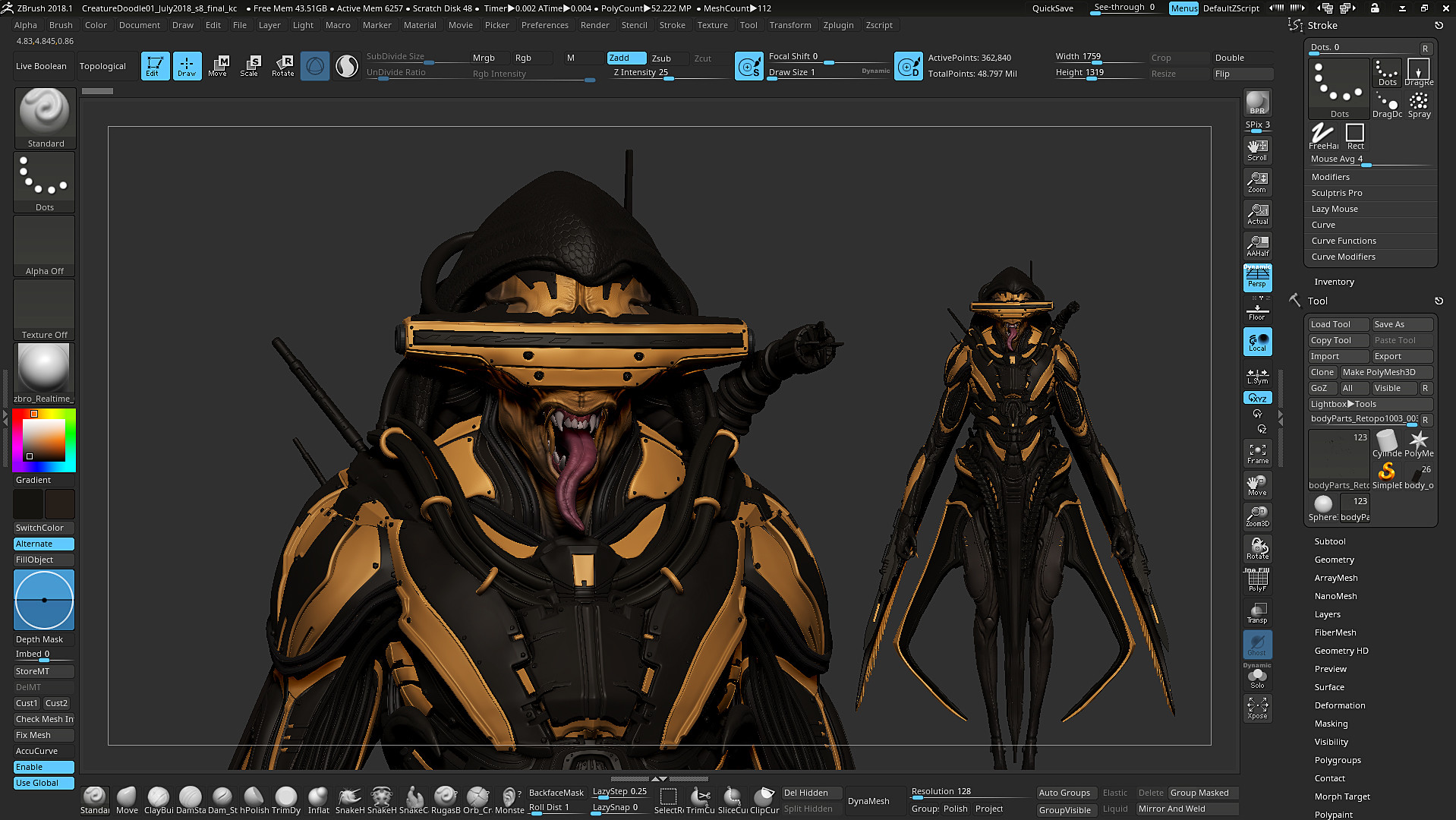Select the PolyMesh3D star tool
The image size is (1456, 820).
1419,444
